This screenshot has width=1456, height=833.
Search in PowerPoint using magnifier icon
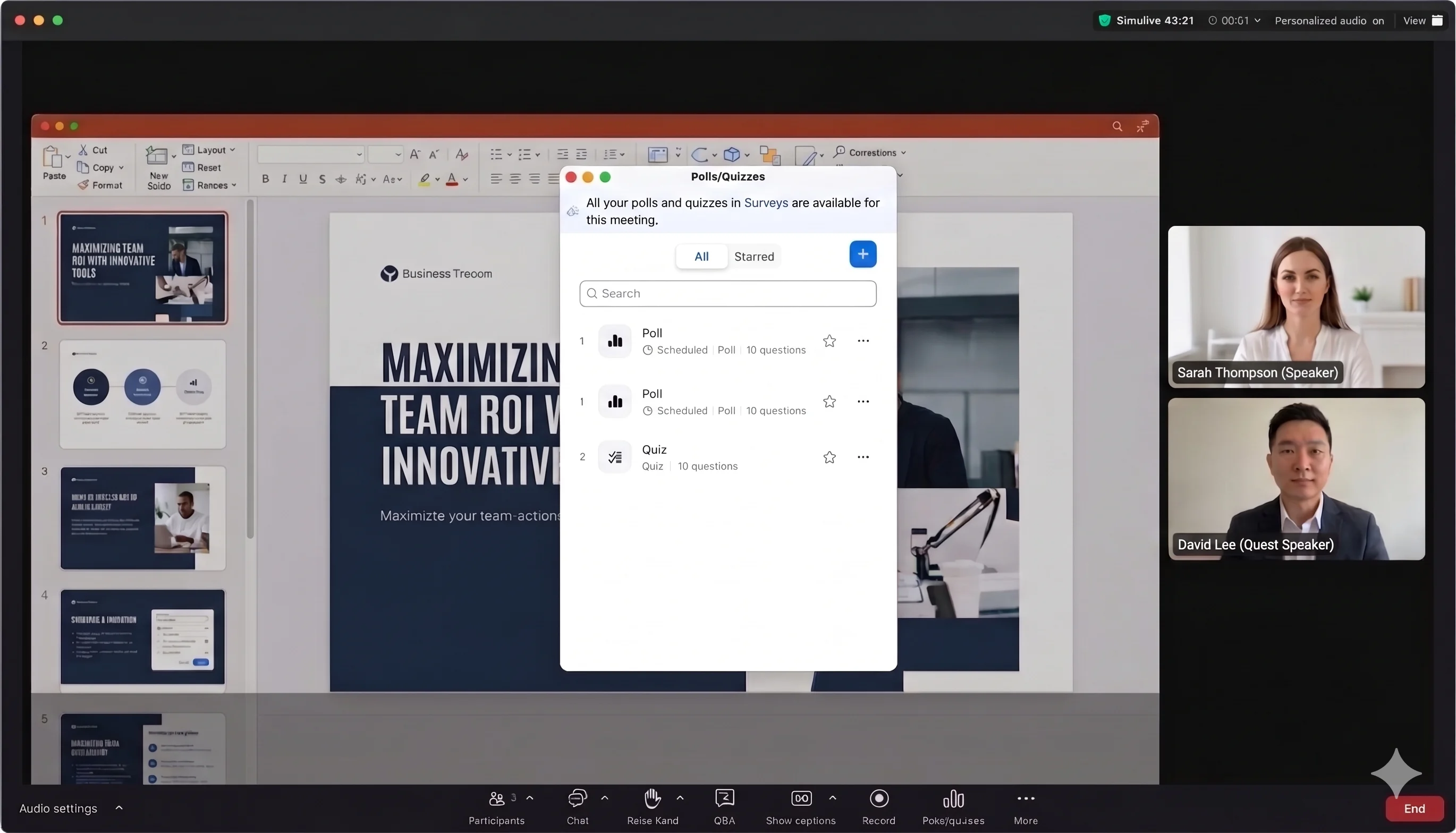point(1117,126)
